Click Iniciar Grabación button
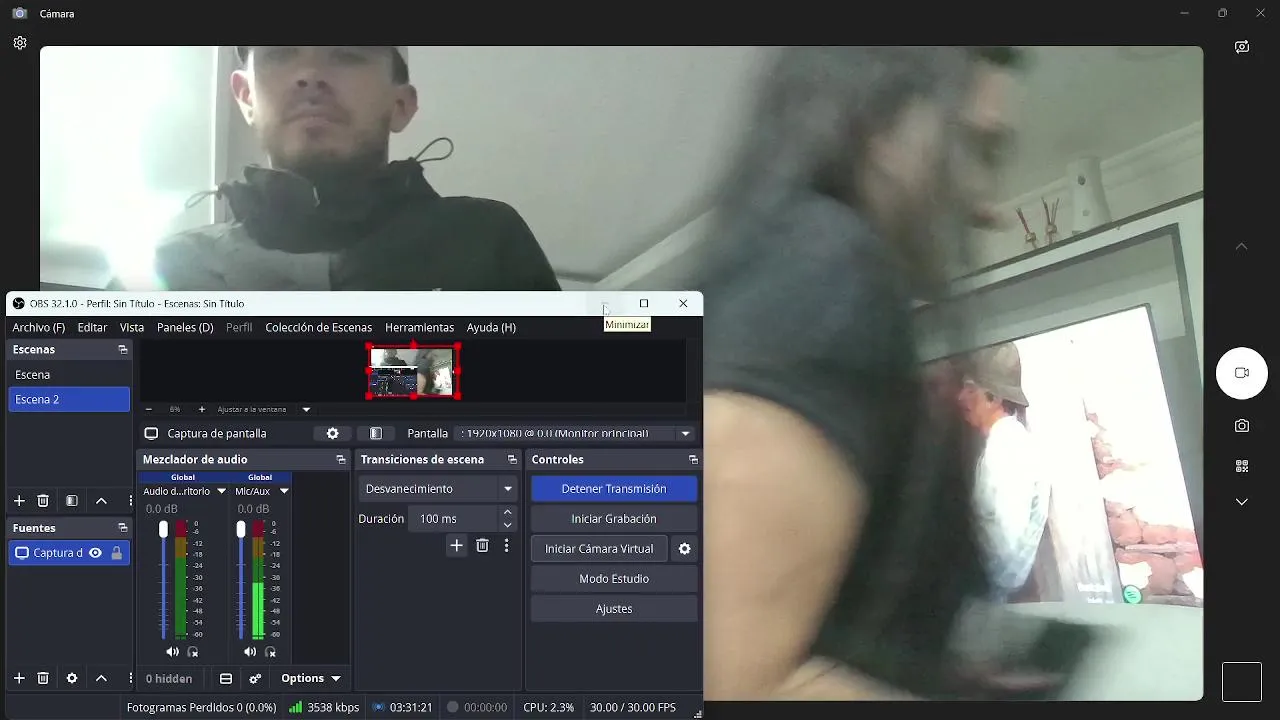The height and width of the screenshot is (720, 1280). (614, 519)
